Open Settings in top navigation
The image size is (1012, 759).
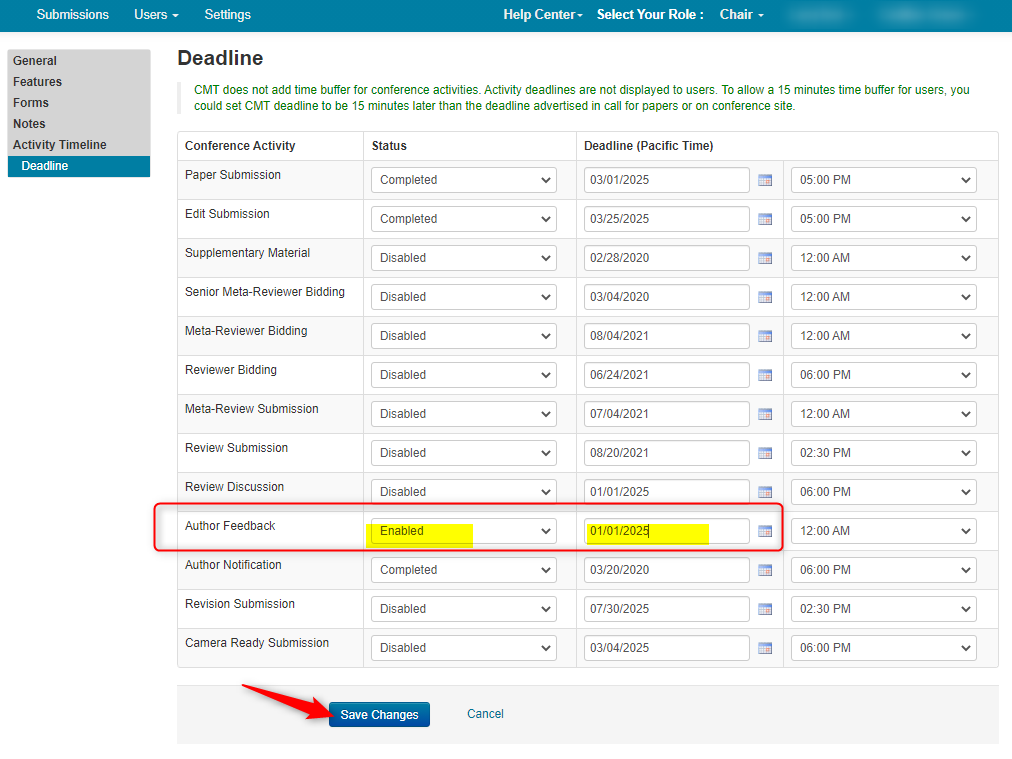[227, 14]
